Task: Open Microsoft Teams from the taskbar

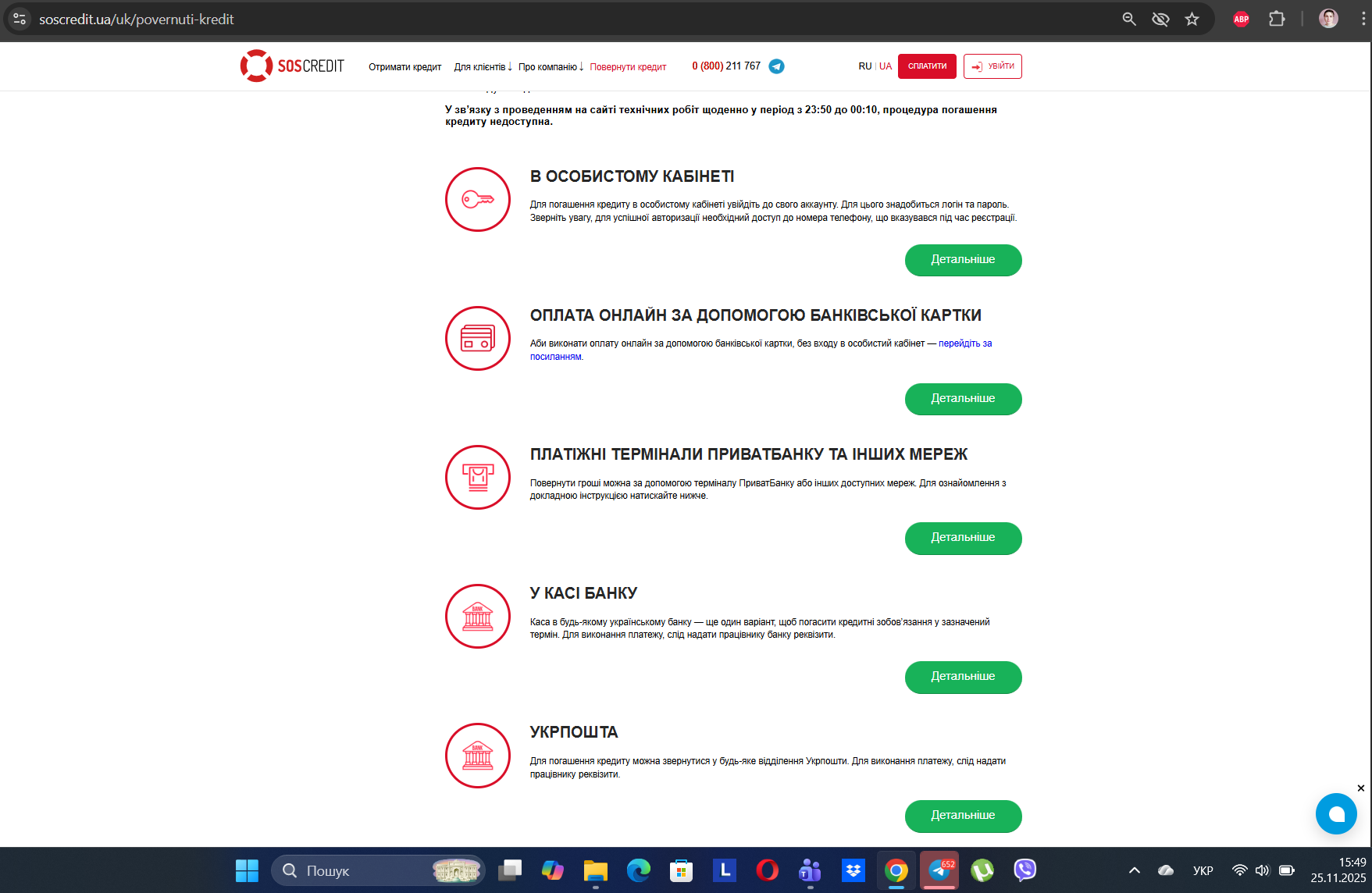Action: (x=811, y=870)
